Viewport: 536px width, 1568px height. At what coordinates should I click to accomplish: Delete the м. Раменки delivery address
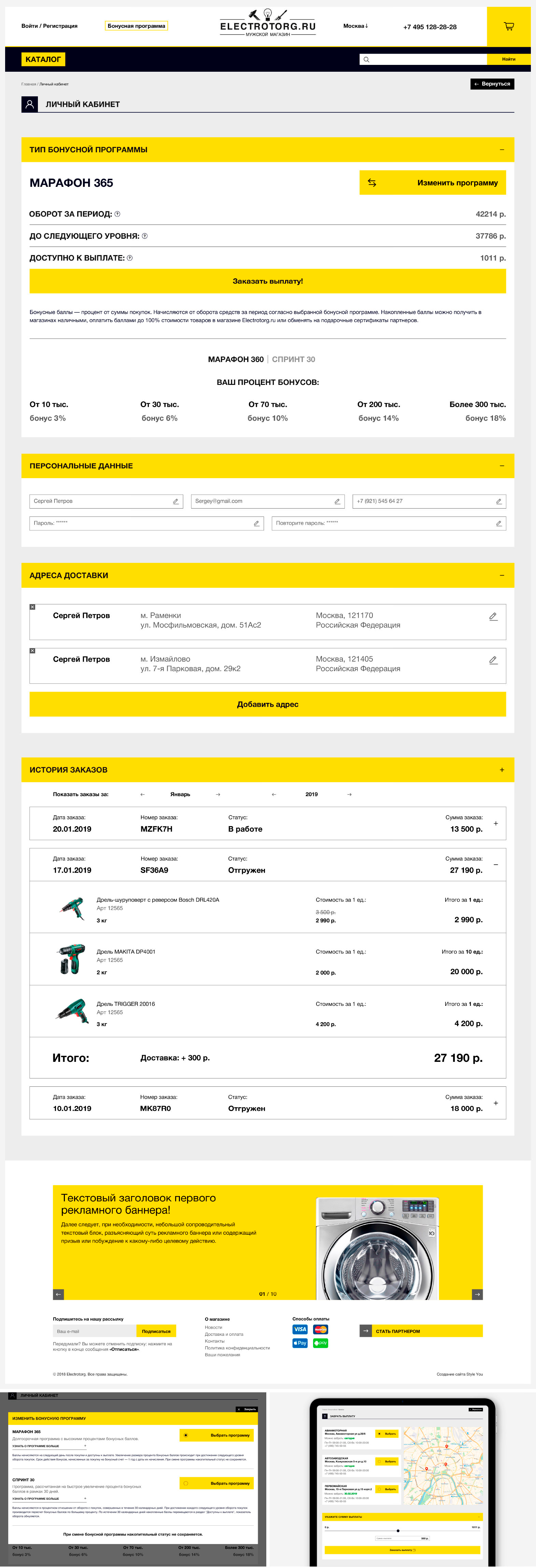[x=32, y=607]
